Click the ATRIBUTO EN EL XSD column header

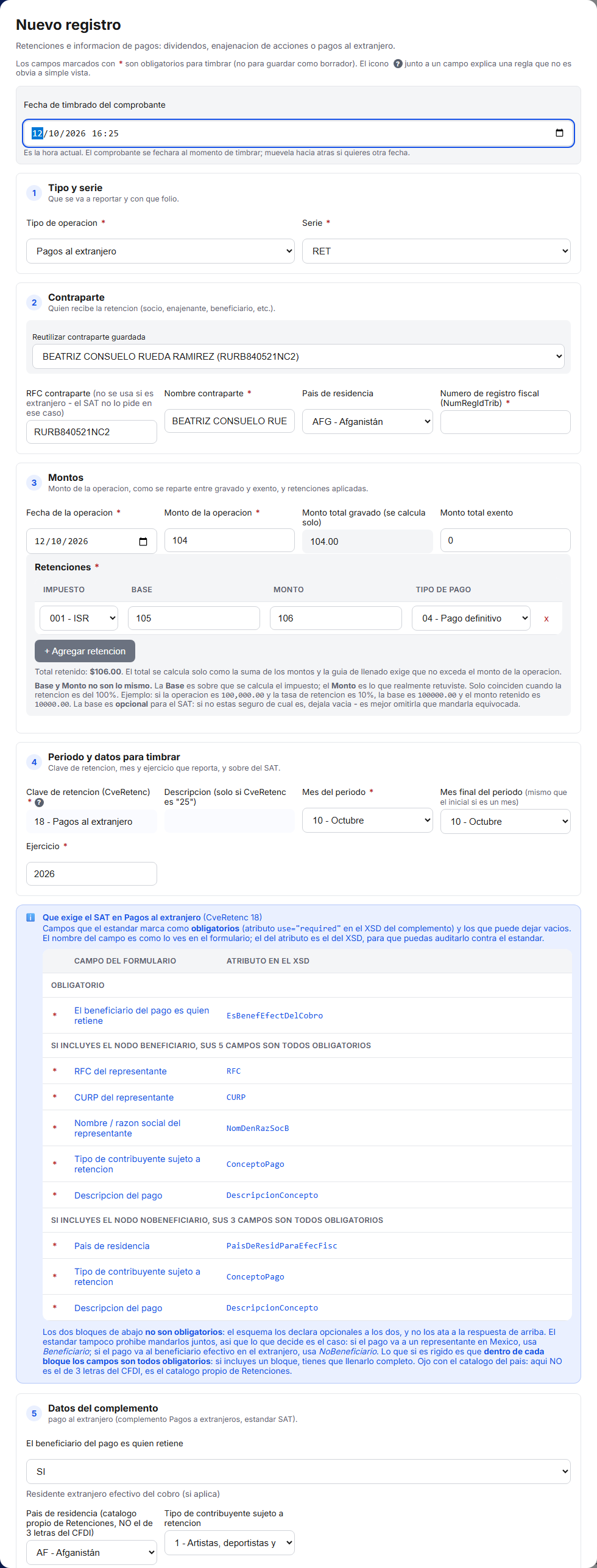268,961
